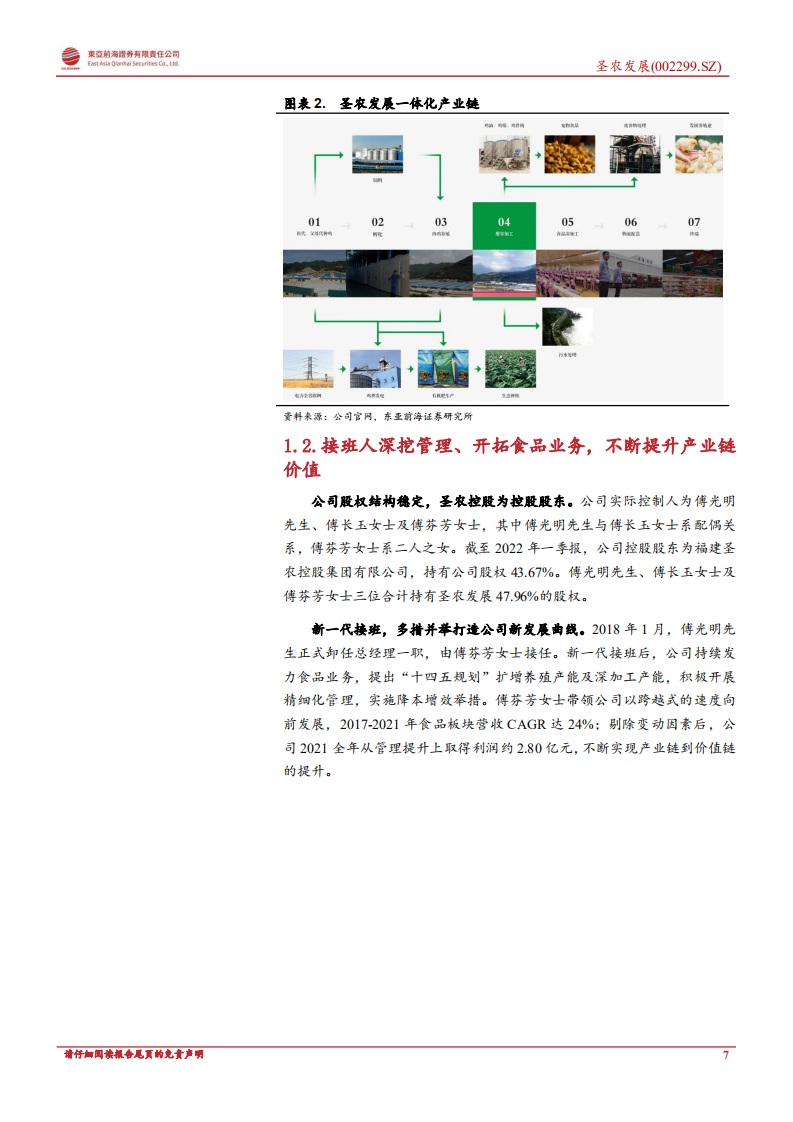Click the shareholding figure 43.67%
The width and height of the screenshot is (793, 1122).
click(532, 572)
